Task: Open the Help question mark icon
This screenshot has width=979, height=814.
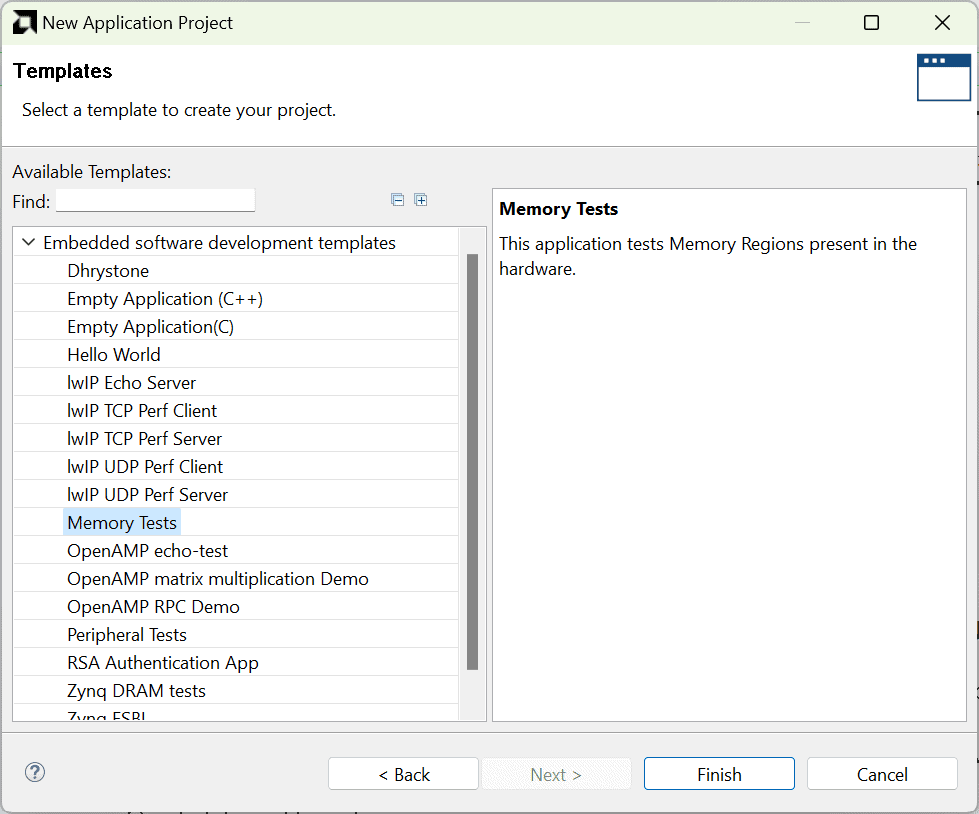Action: click(35, 772)
